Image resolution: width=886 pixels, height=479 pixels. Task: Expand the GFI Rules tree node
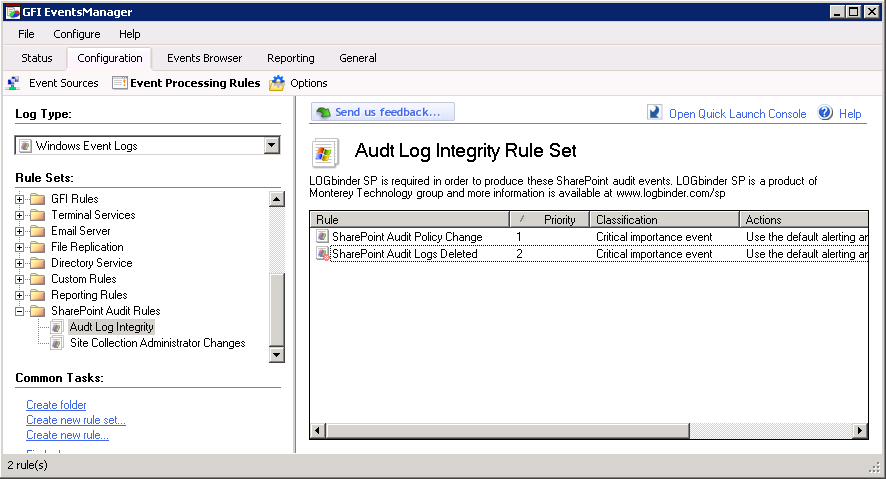click(19, 199)
